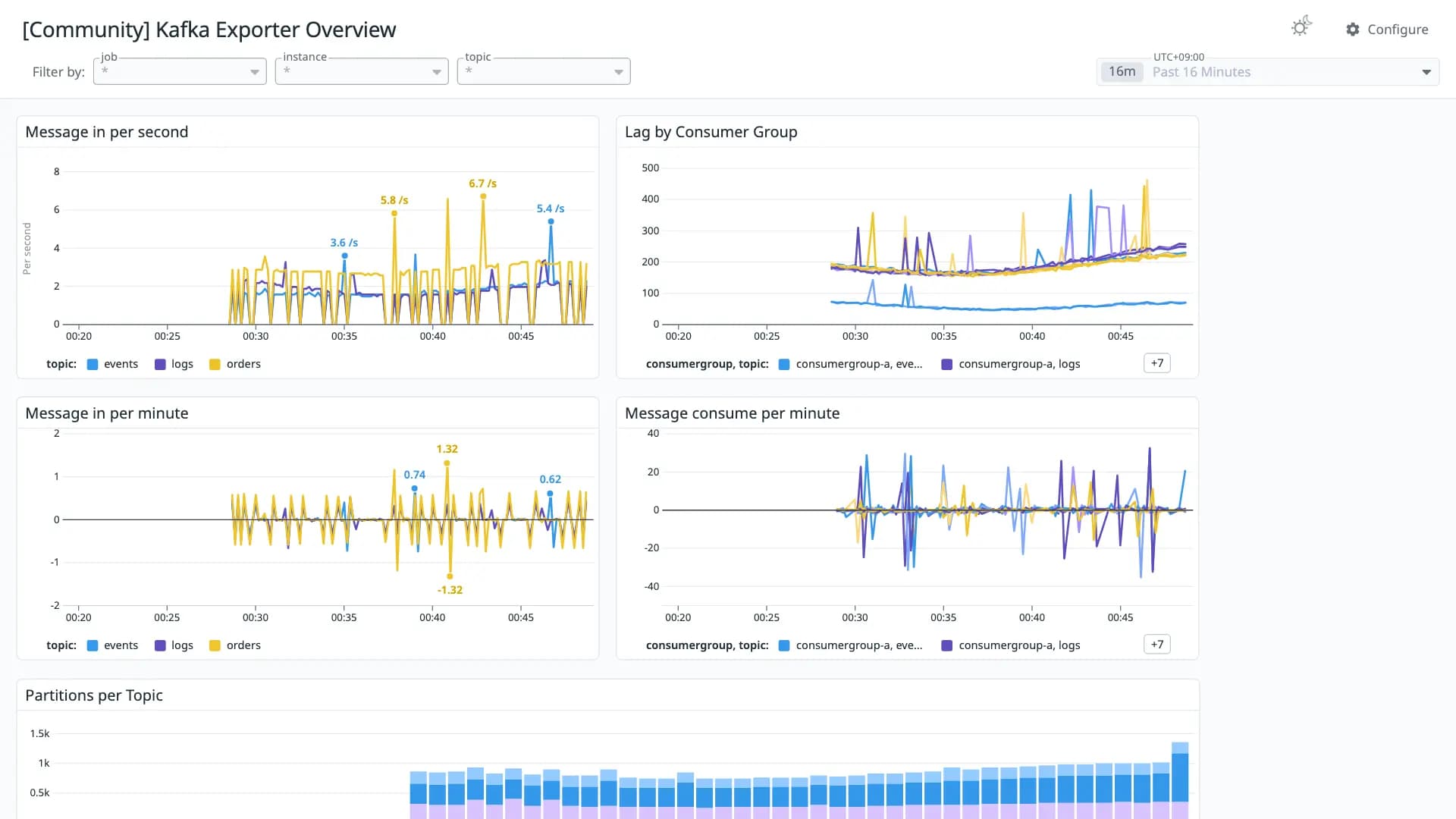
Task: Toggle the events series in Message in per minute legend
Action: [113, 645]
